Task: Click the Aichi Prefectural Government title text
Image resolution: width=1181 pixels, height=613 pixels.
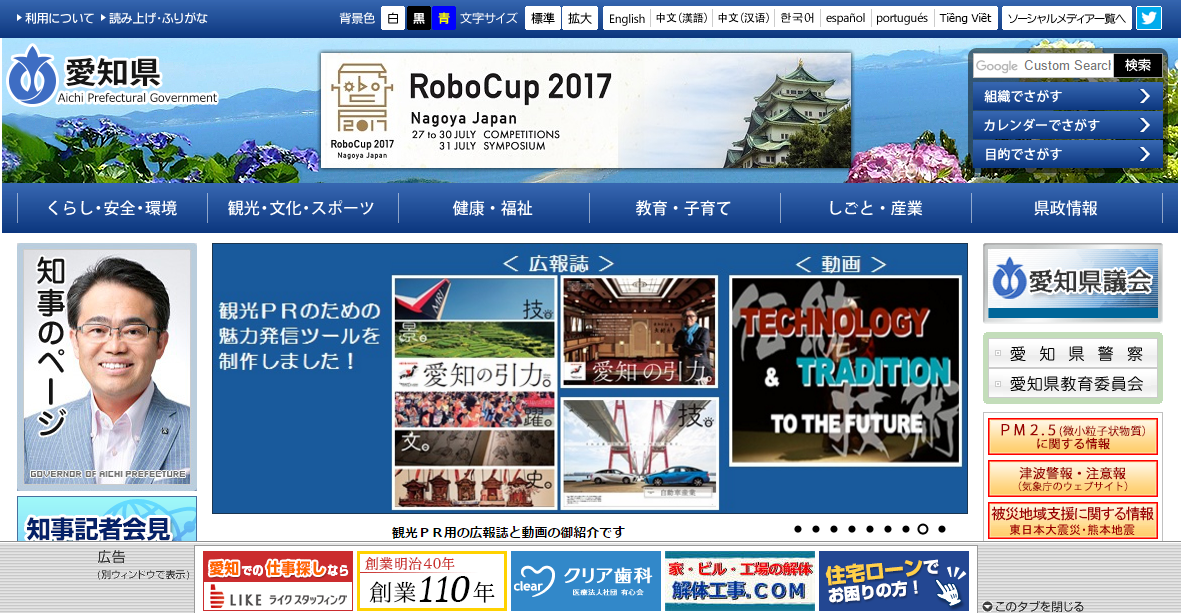Action: [138, 98]
